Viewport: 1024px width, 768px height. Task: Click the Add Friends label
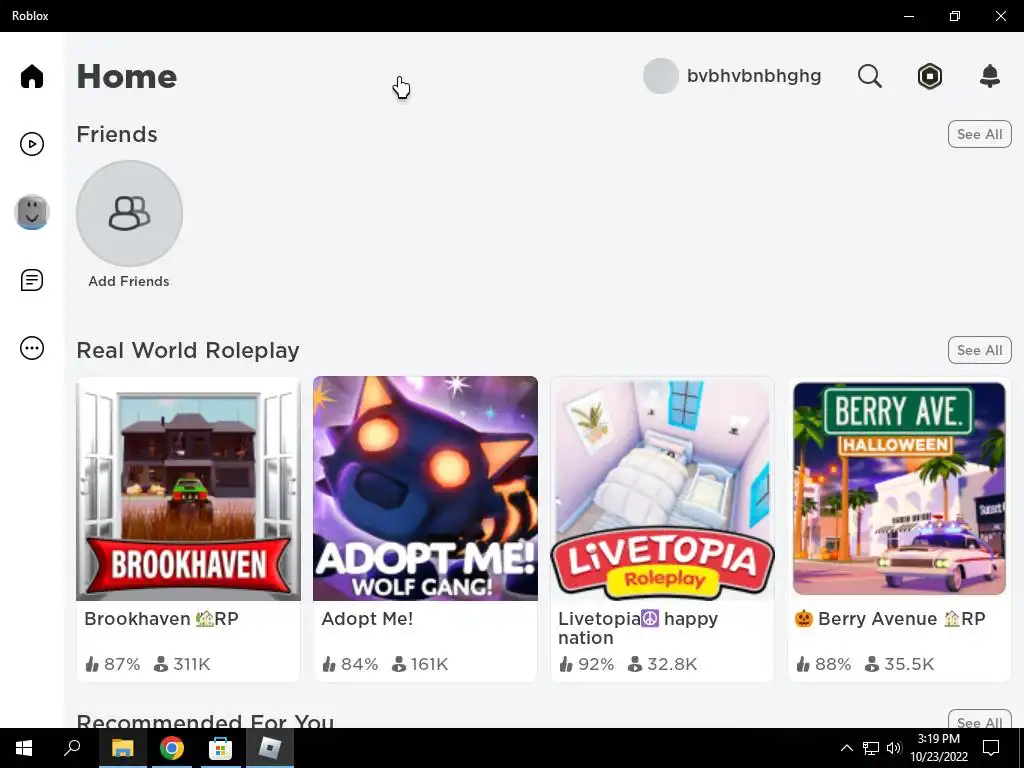coord(129,281)
